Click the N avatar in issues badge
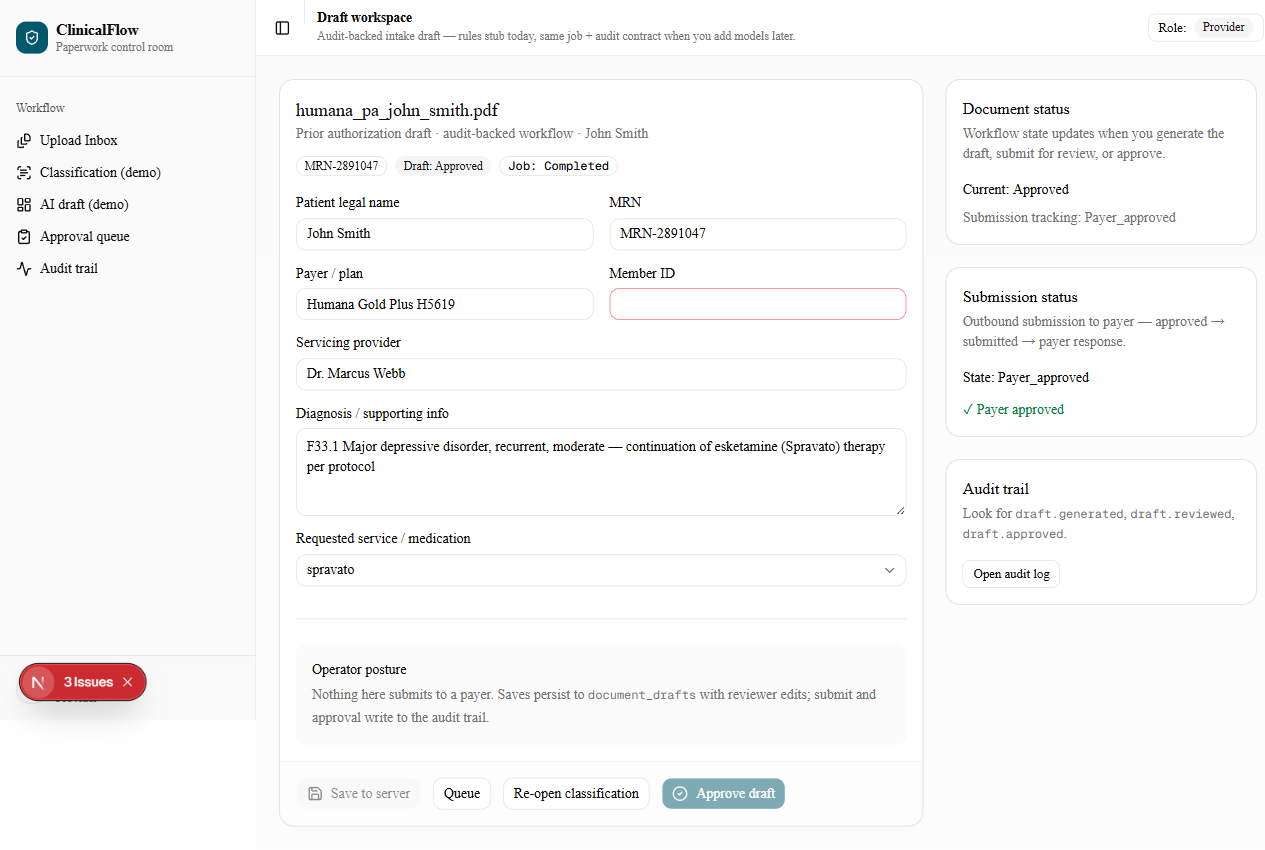 point(38,682)
